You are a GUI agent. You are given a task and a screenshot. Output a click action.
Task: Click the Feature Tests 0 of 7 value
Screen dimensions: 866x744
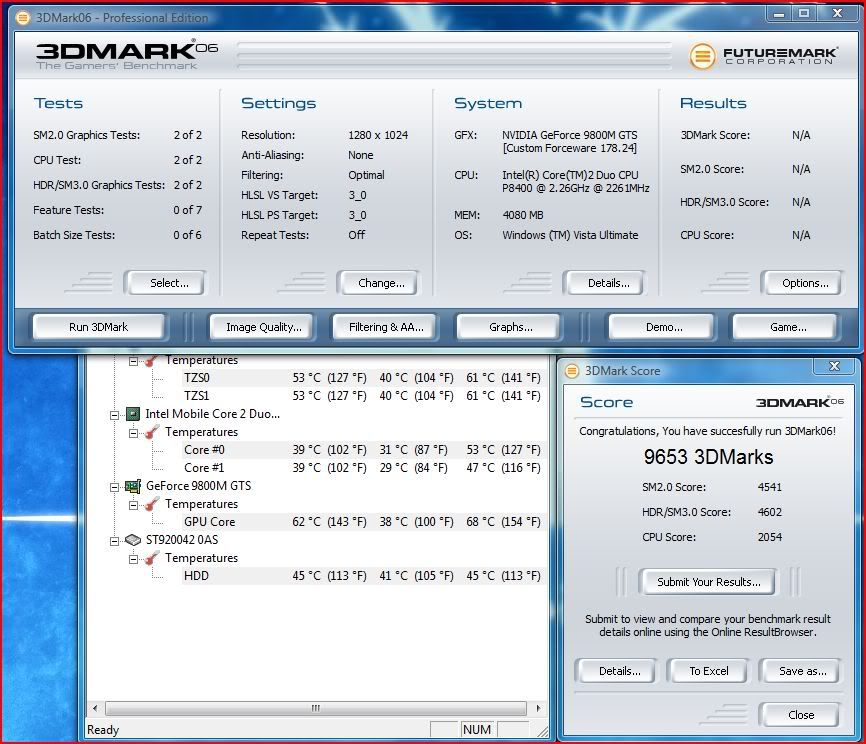point(187,210)
